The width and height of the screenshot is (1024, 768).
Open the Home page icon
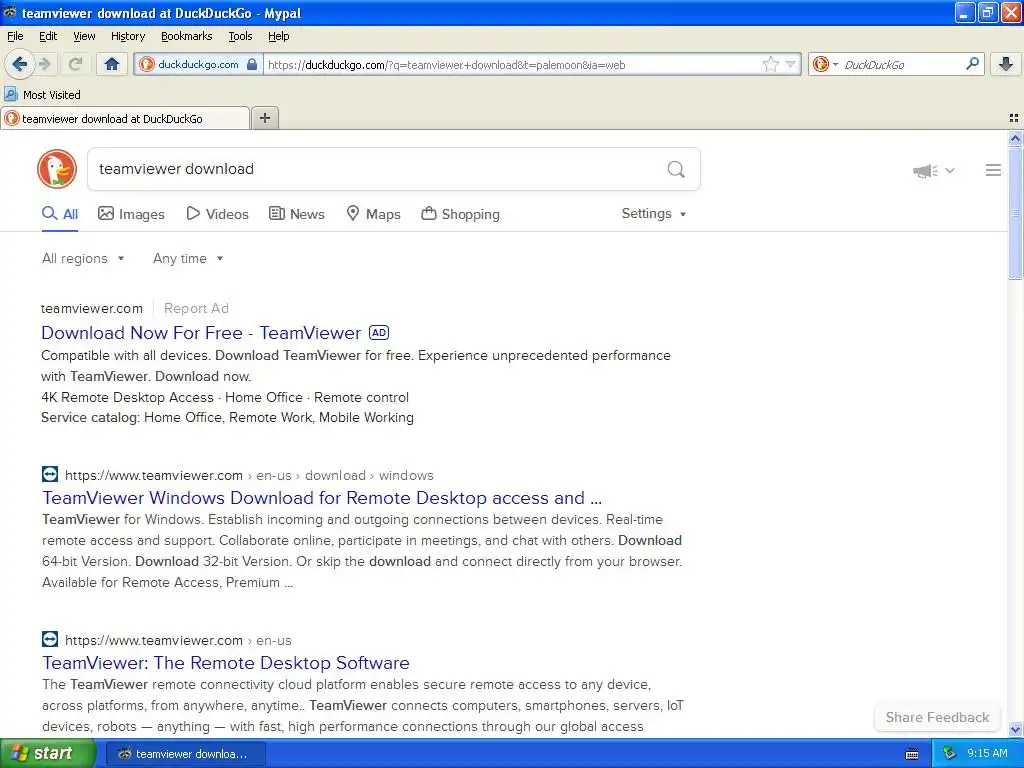(112, 64)
